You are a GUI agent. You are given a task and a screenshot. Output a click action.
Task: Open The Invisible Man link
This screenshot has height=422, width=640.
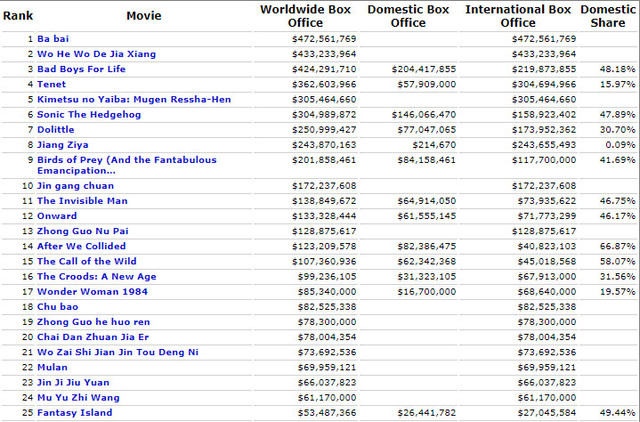pyautogui.click(x=82, y=201)
